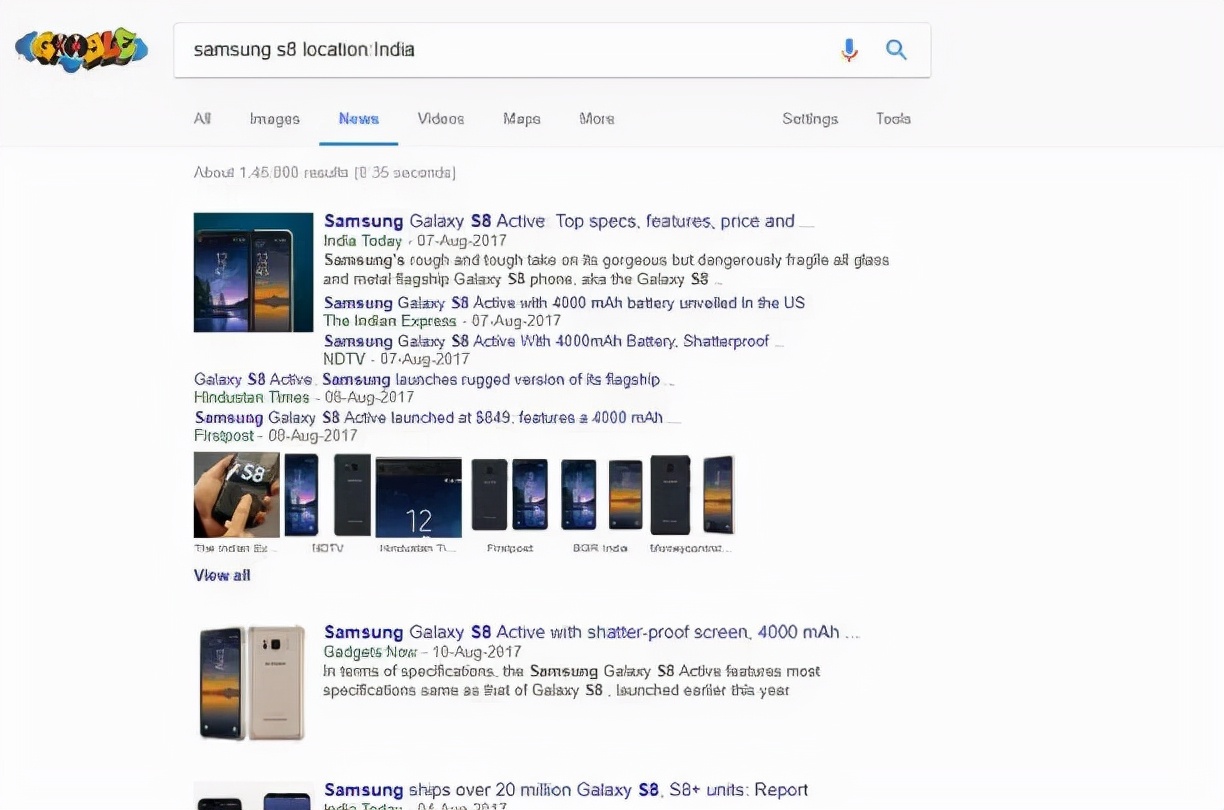
Task: Open 'Samsung launches rugged version' Hindustan Times link
Action: tap(434, 379)
